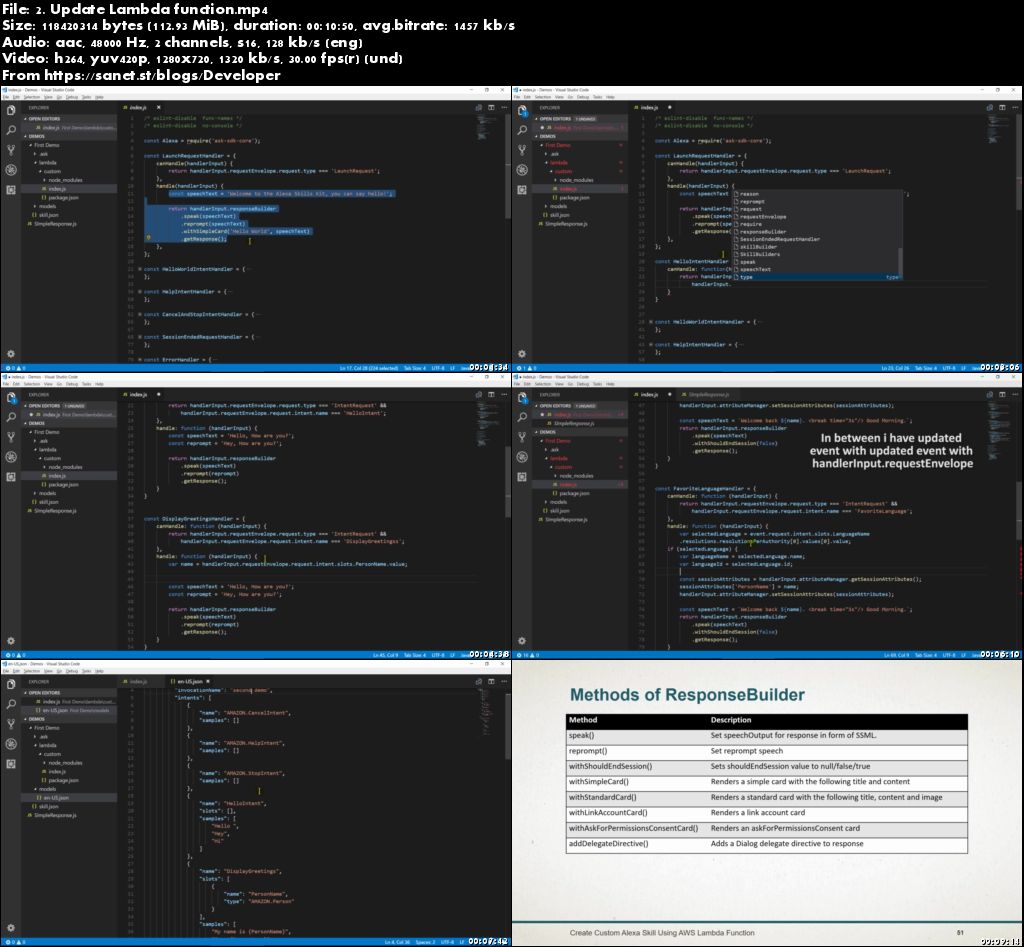Viewport: 1024px width, 947px height.
Task: Click UTF-8 encoding in 00:01:34 status bar
Action: pyautogui.click(x=438, y=368)
